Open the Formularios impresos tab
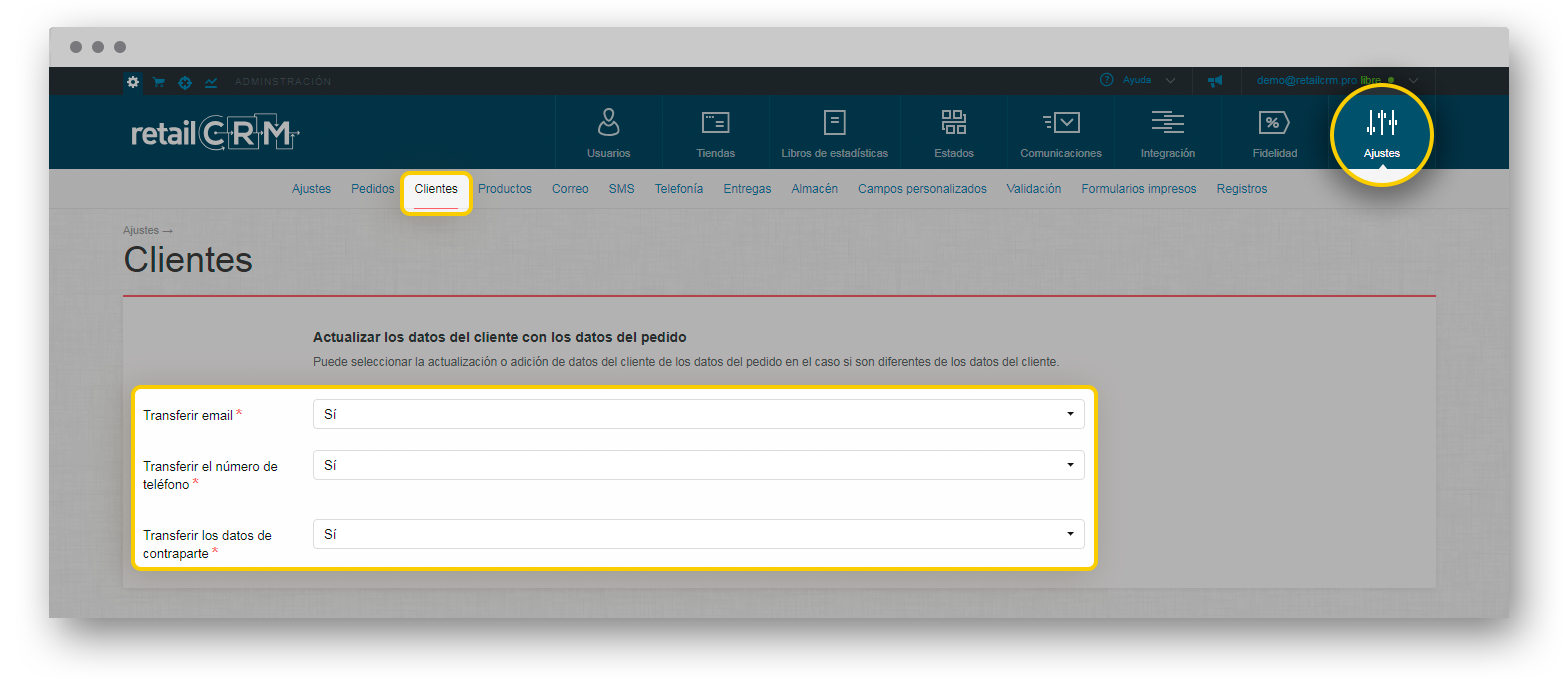The height and width of the screenshot is (679, 1563). (x=1138, y=189)
